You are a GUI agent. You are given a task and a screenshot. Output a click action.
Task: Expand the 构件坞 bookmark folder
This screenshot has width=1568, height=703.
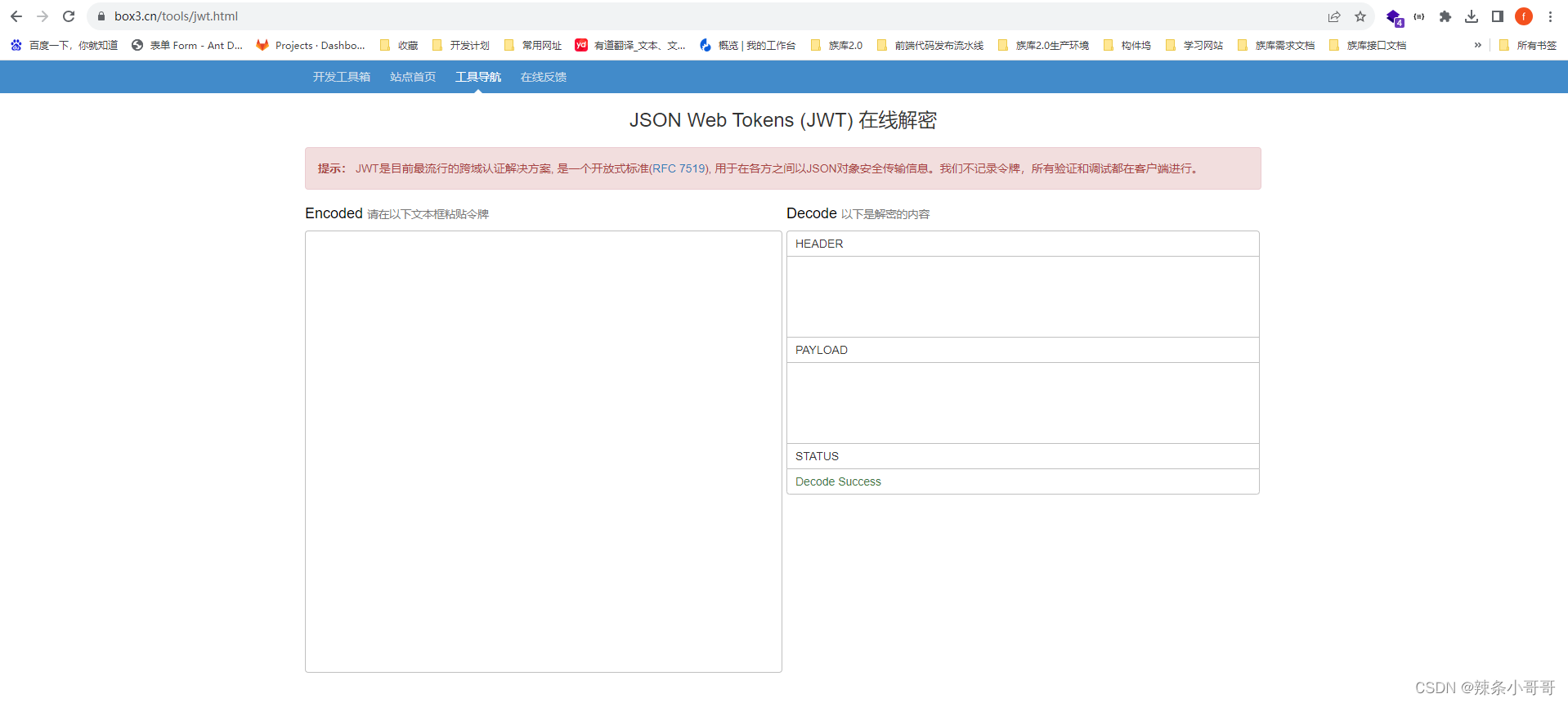1127,45
